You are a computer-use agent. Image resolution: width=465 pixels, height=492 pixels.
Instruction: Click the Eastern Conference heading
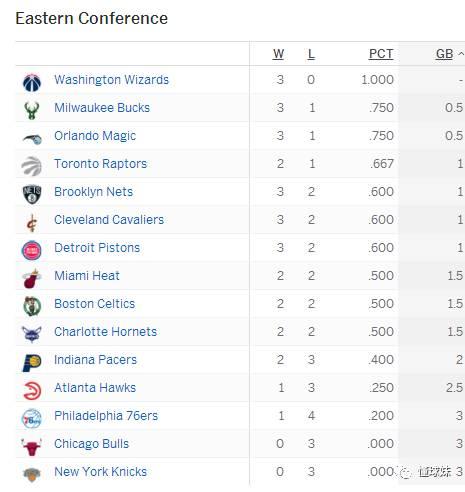(x=92, y=18)
